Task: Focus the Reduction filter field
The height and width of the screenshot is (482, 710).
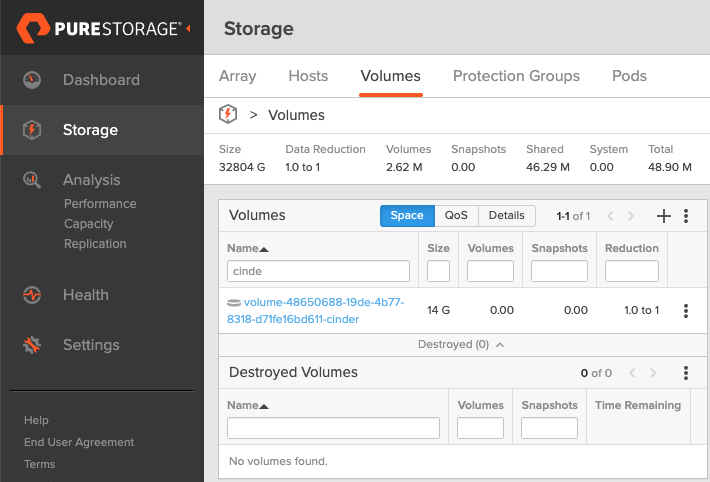Action: pyautogui.click(x=632, y=271)
